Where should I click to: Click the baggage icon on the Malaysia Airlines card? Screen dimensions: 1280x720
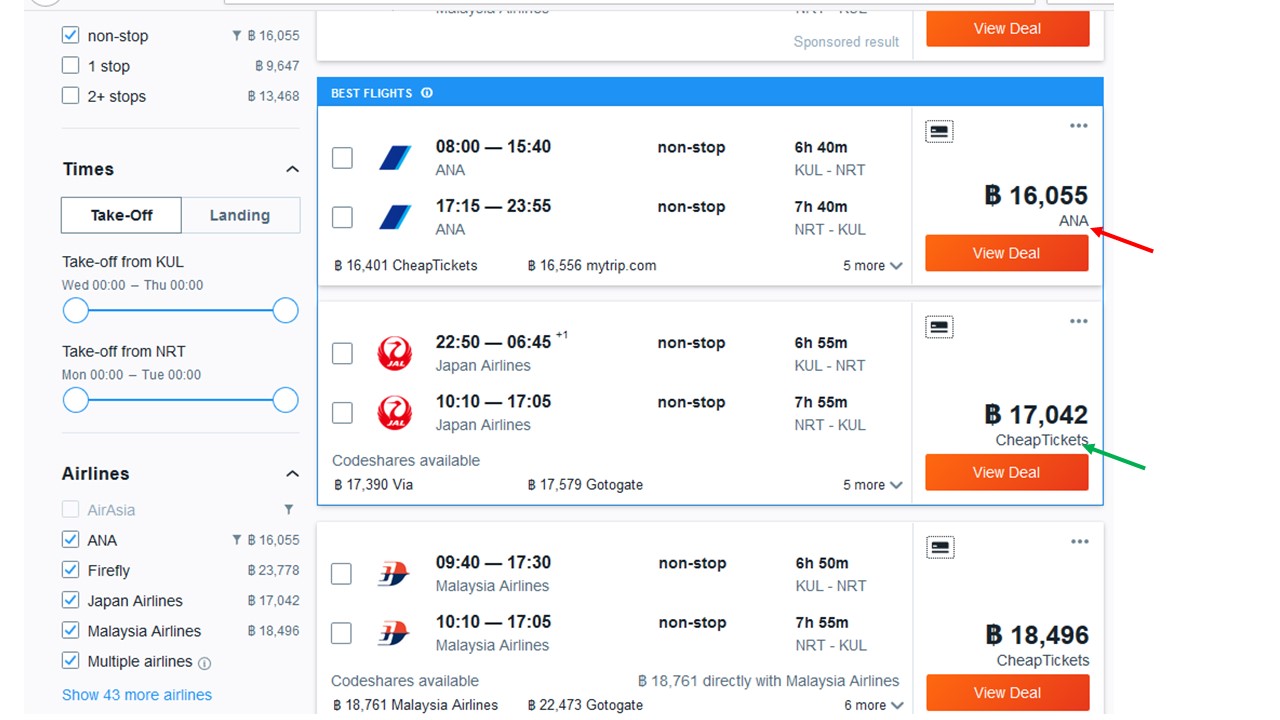click(x=940, y=547)
